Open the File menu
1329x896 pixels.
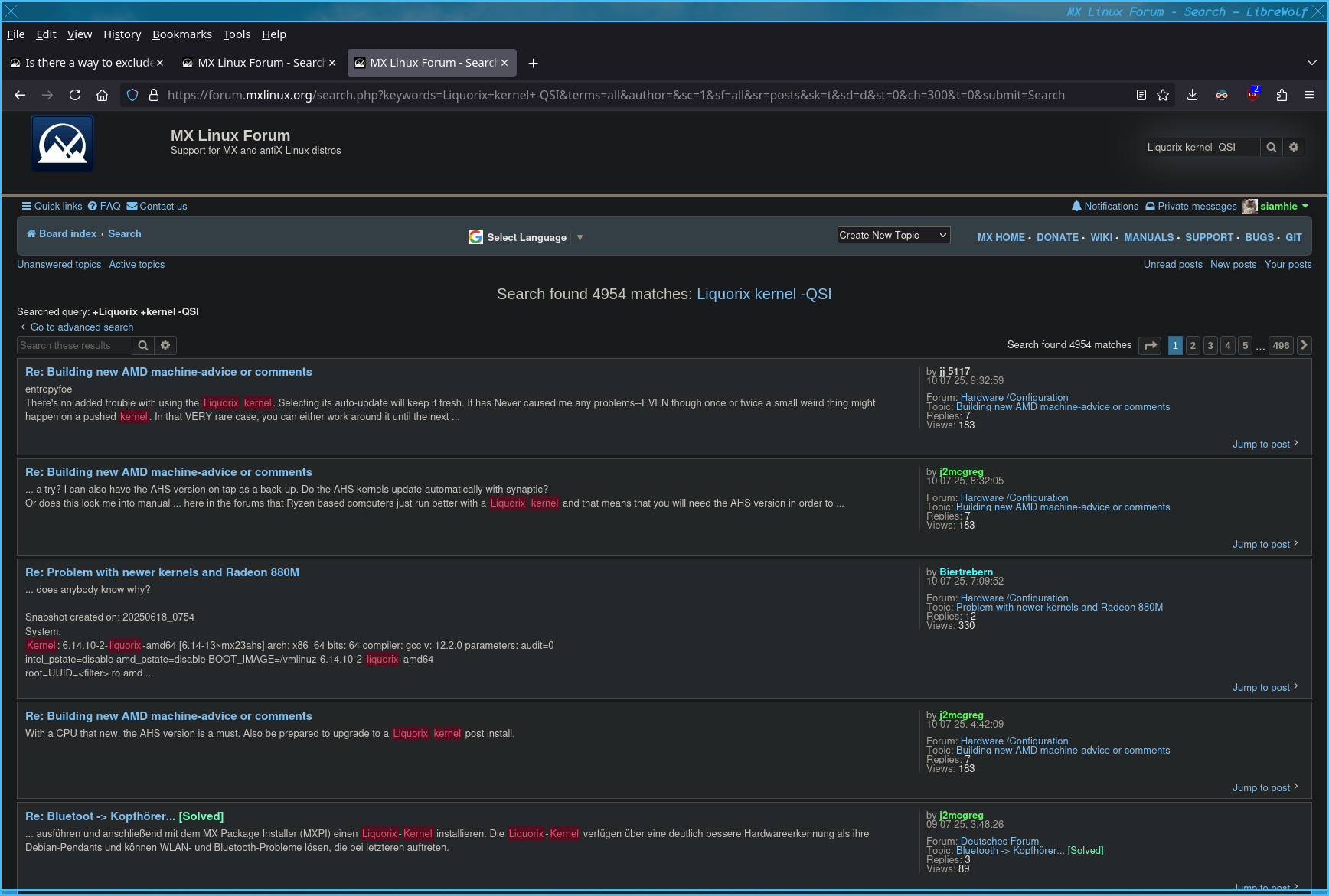(15, 34)
